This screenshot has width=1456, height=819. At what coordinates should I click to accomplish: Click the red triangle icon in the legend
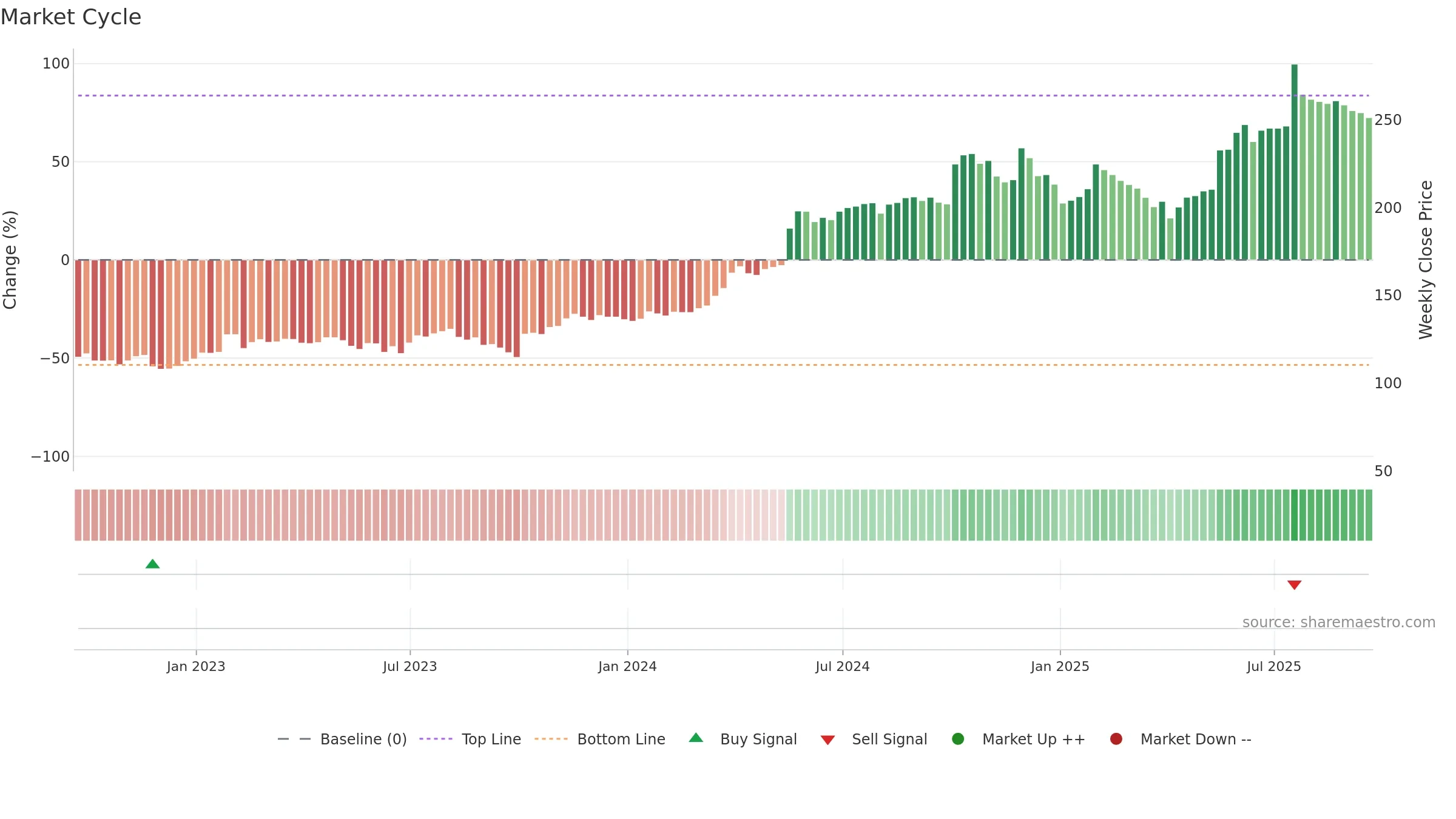(x=827, y=740)
